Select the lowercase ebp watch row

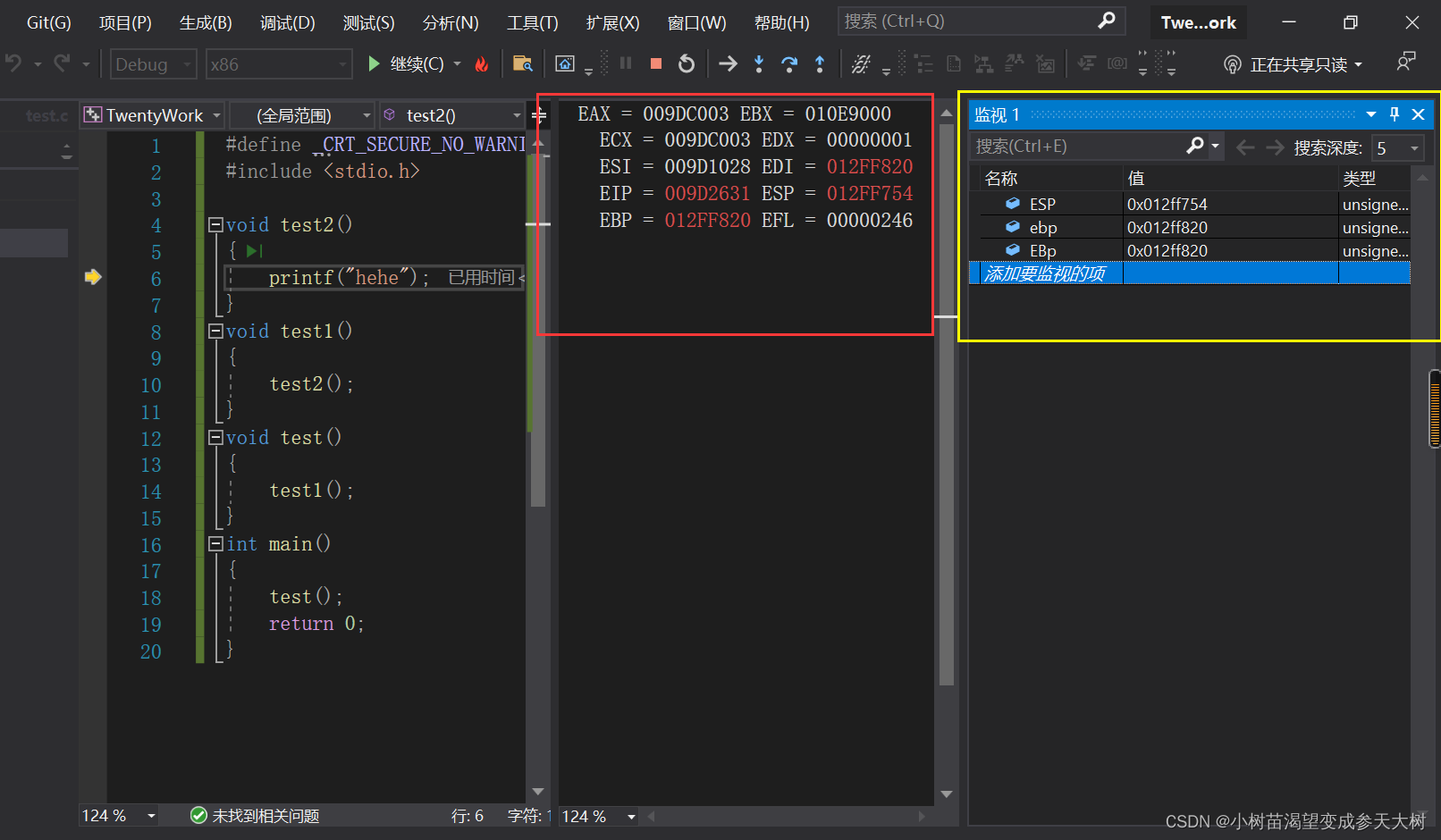tap(1195, 227)
